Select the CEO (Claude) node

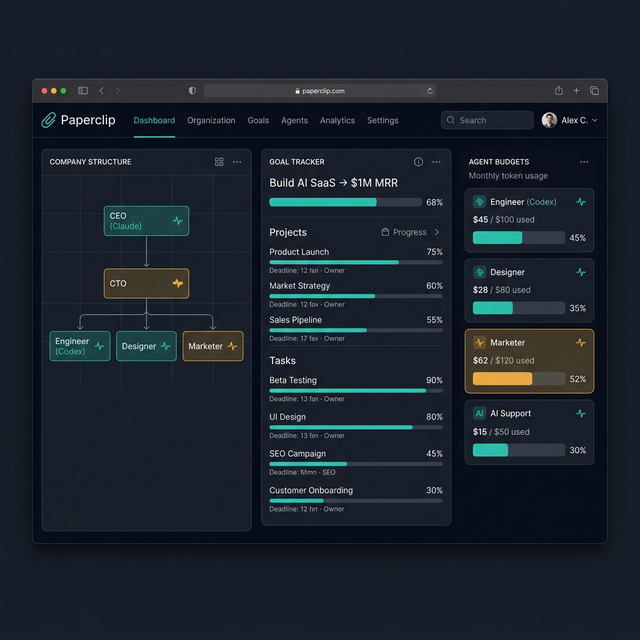pos(147,221)
